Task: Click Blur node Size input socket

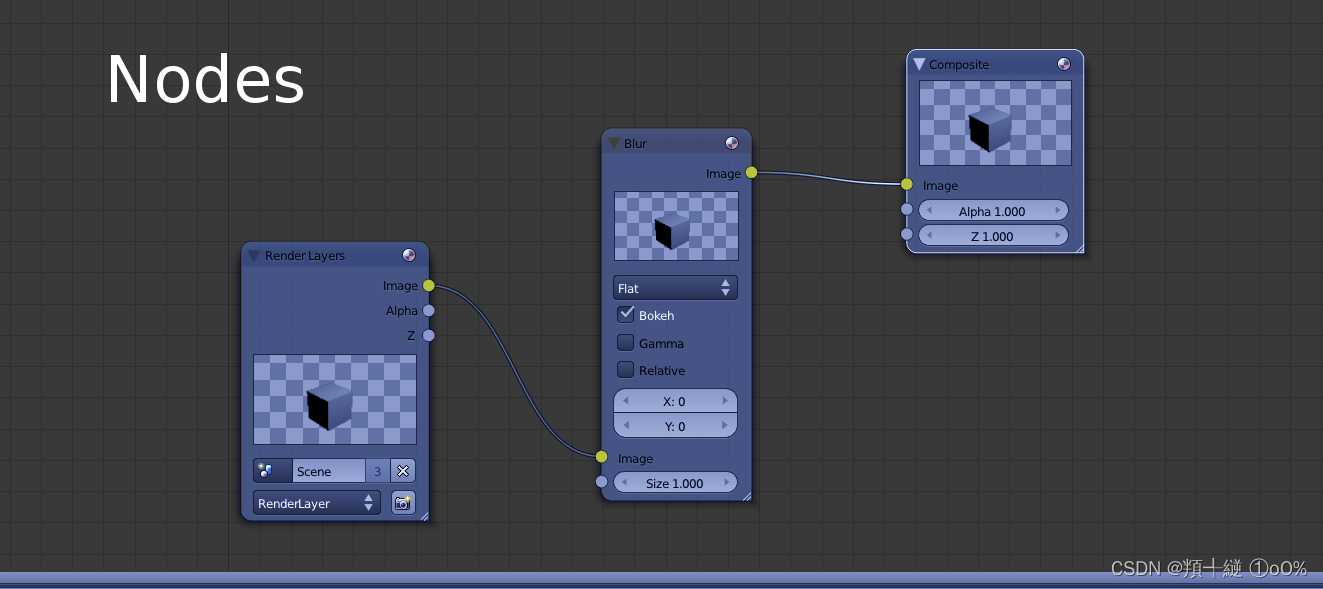Action: click(601, 482)
